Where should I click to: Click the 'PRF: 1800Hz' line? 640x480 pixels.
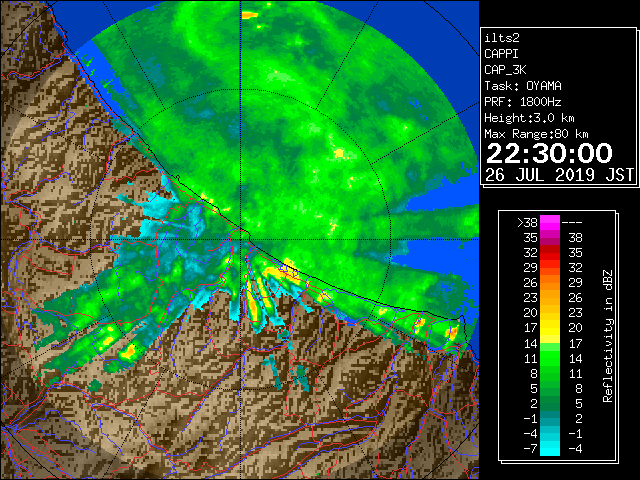tap(523, 102)
